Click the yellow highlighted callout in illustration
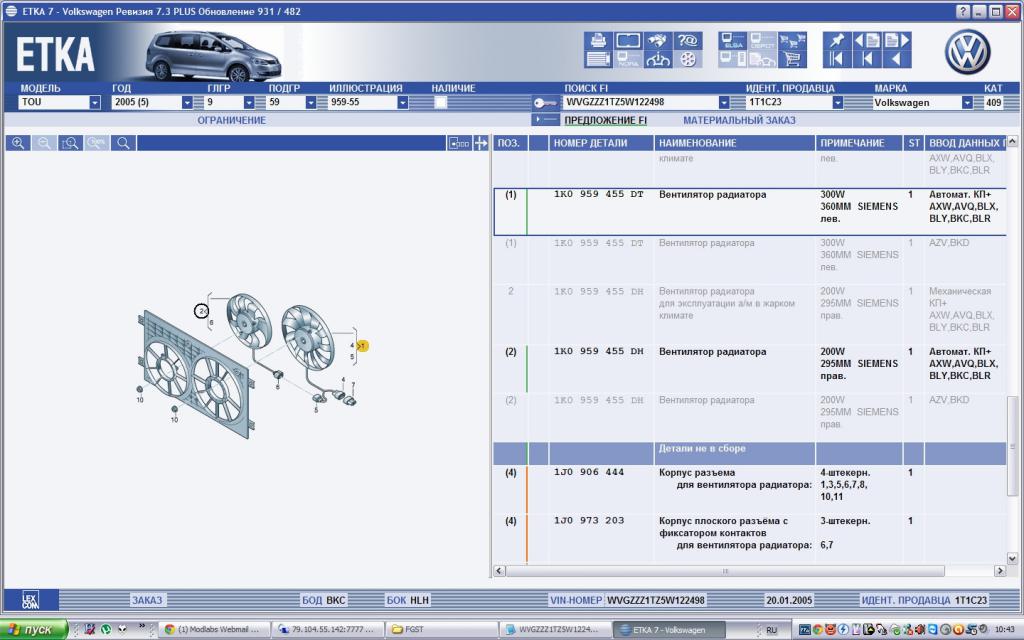 coord(362,345)
